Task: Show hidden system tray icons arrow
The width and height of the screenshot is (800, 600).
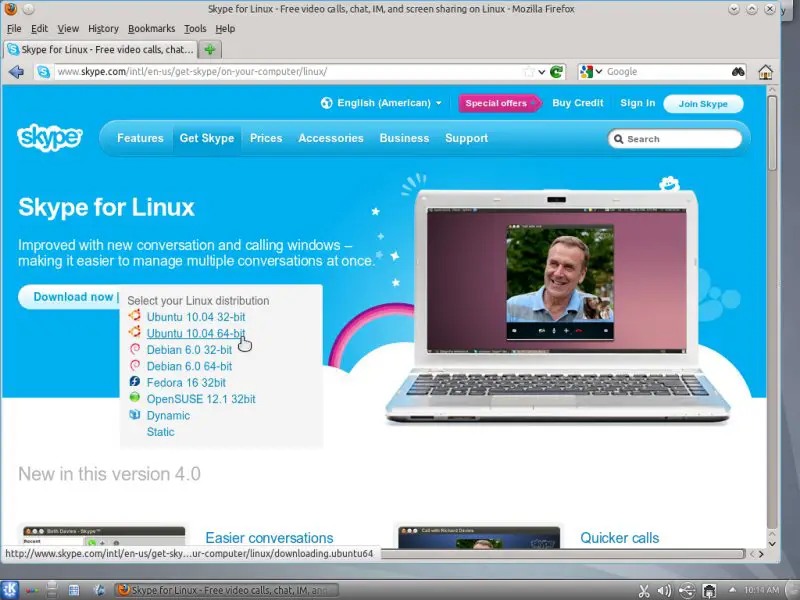Action: (x=732, y=590)
